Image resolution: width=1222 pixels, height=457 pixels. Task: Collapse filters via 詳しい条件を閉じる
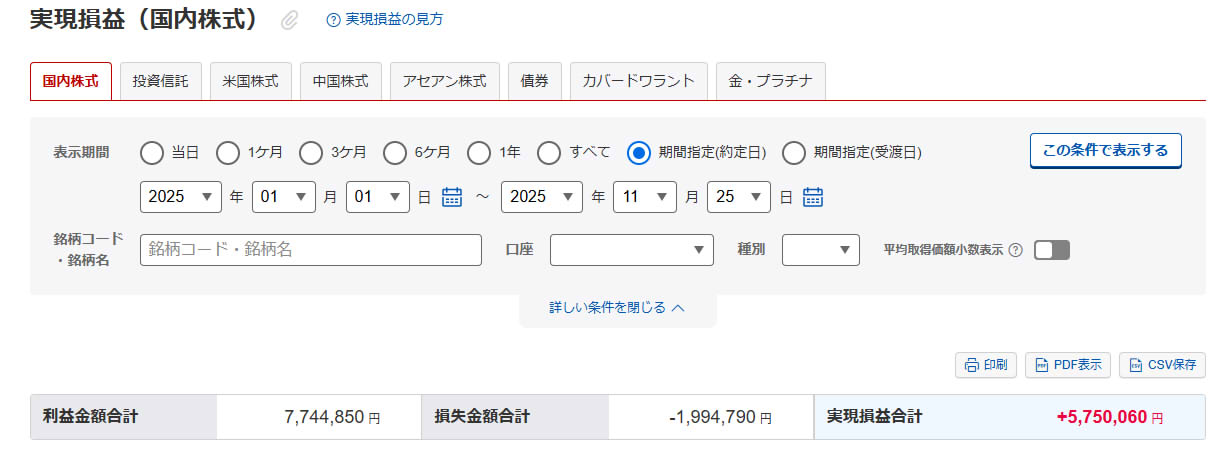coord(617,307)
